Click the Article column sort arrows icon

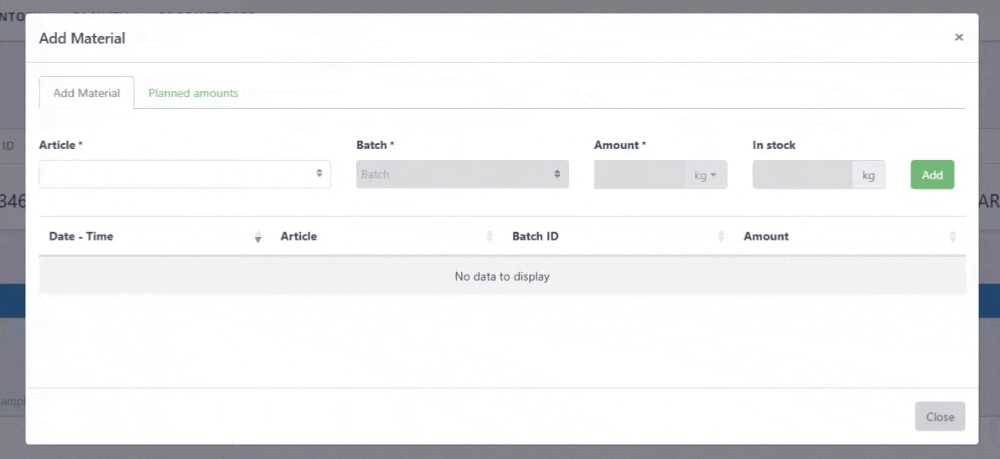coord(489,237)
